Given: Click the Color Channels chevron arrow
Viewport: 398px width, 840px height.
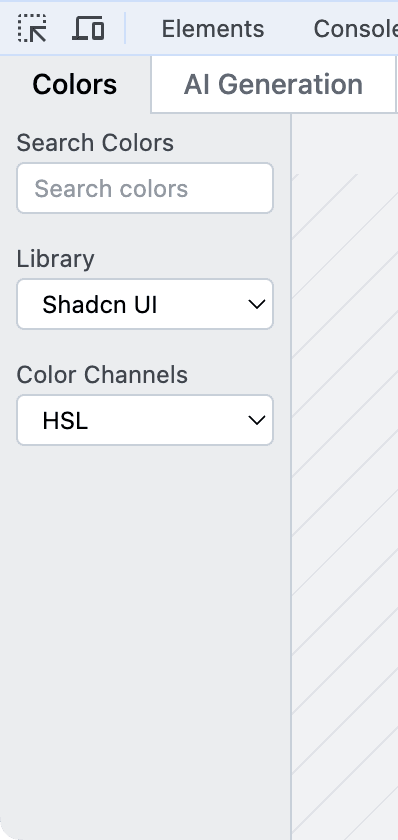Looking at the screenshot, I should [257, 421].
